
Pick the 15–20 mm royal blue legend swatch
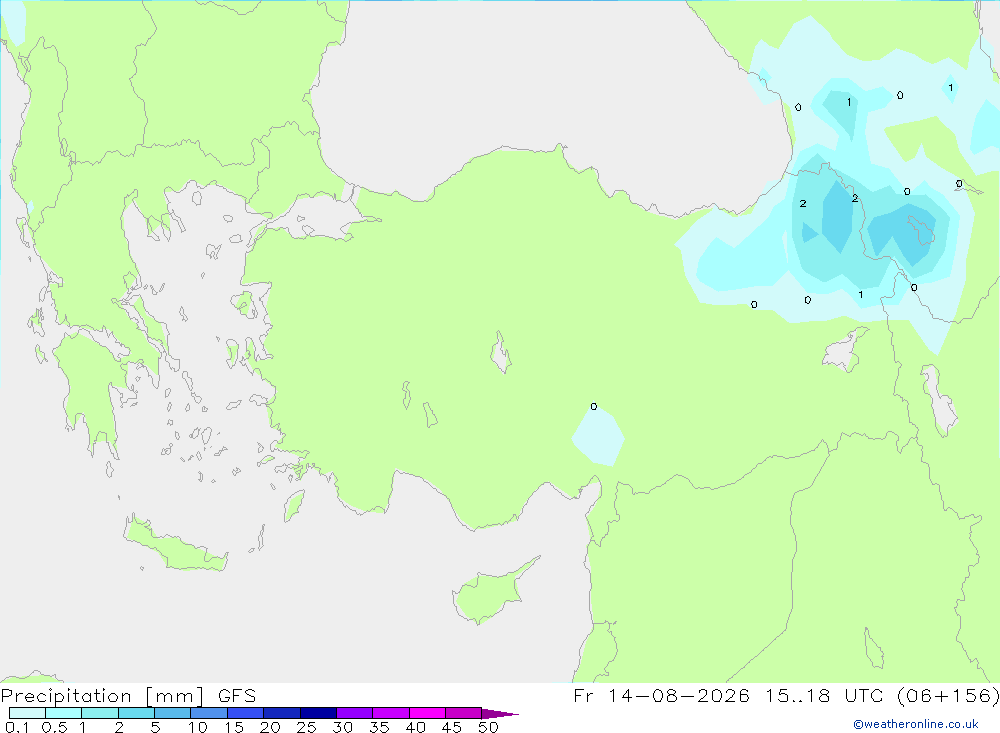click(246, 713)
